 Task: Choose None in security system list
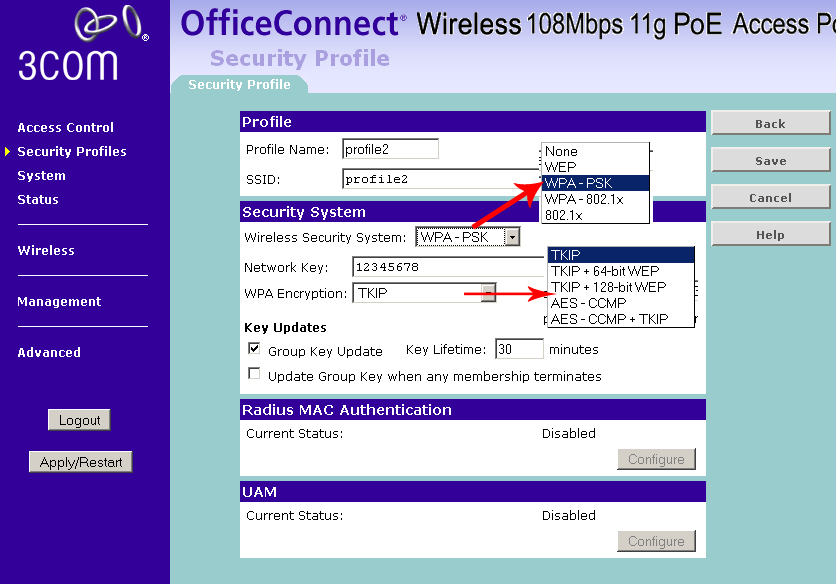click(595, 151)
